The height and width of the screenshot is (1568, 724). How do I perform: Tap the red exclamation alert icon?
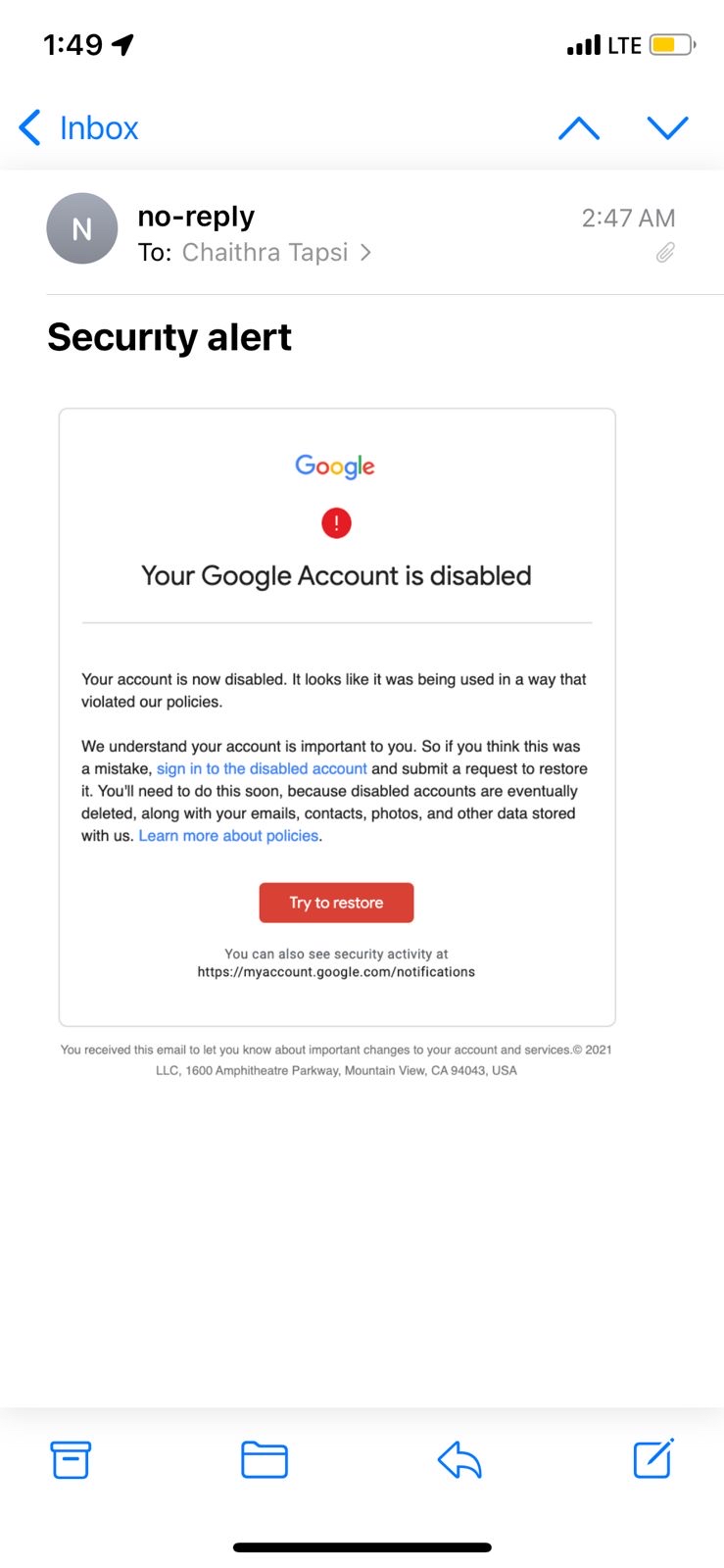[336, 523]
